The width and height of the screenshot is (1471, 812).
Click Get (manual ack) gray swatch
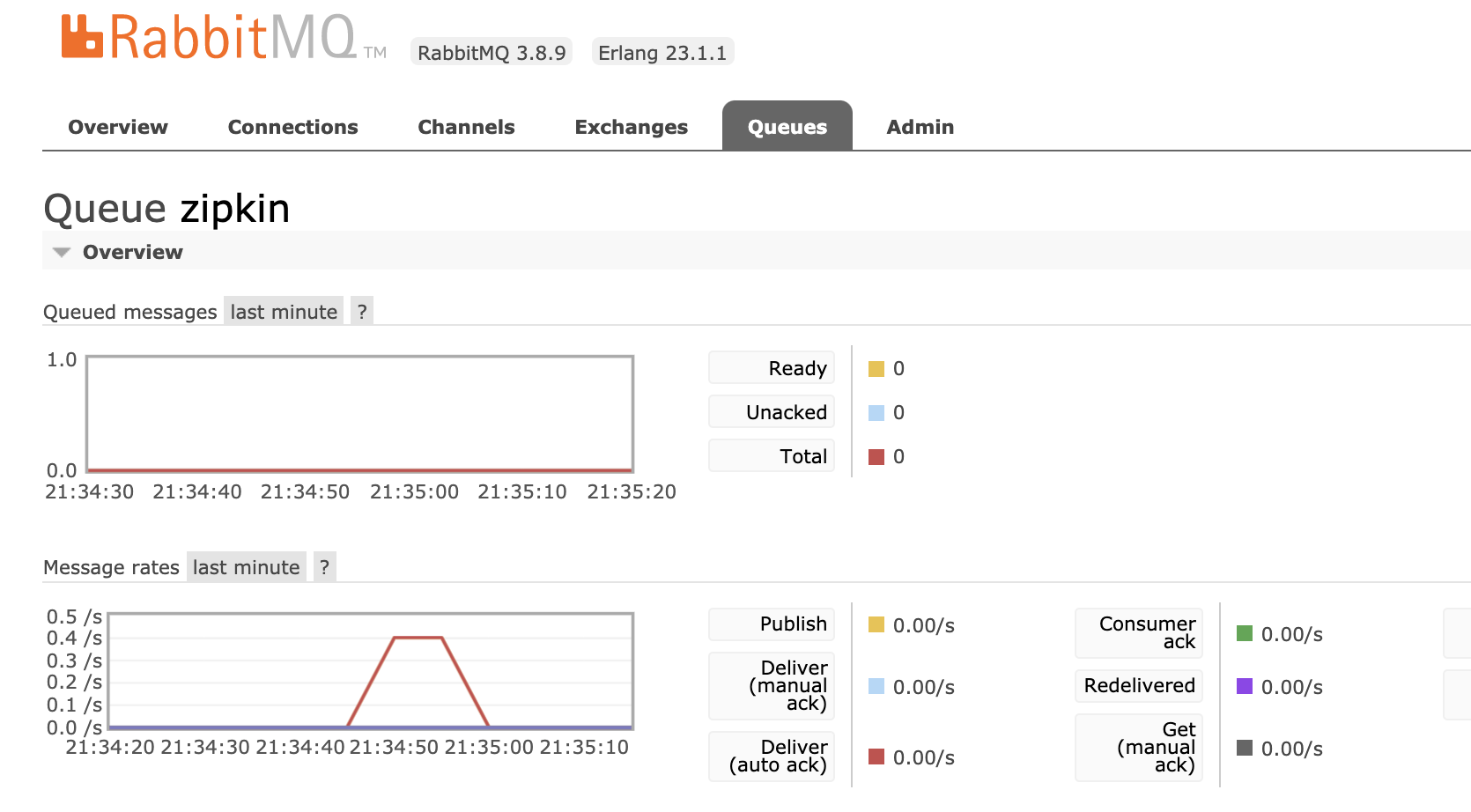1245,748
